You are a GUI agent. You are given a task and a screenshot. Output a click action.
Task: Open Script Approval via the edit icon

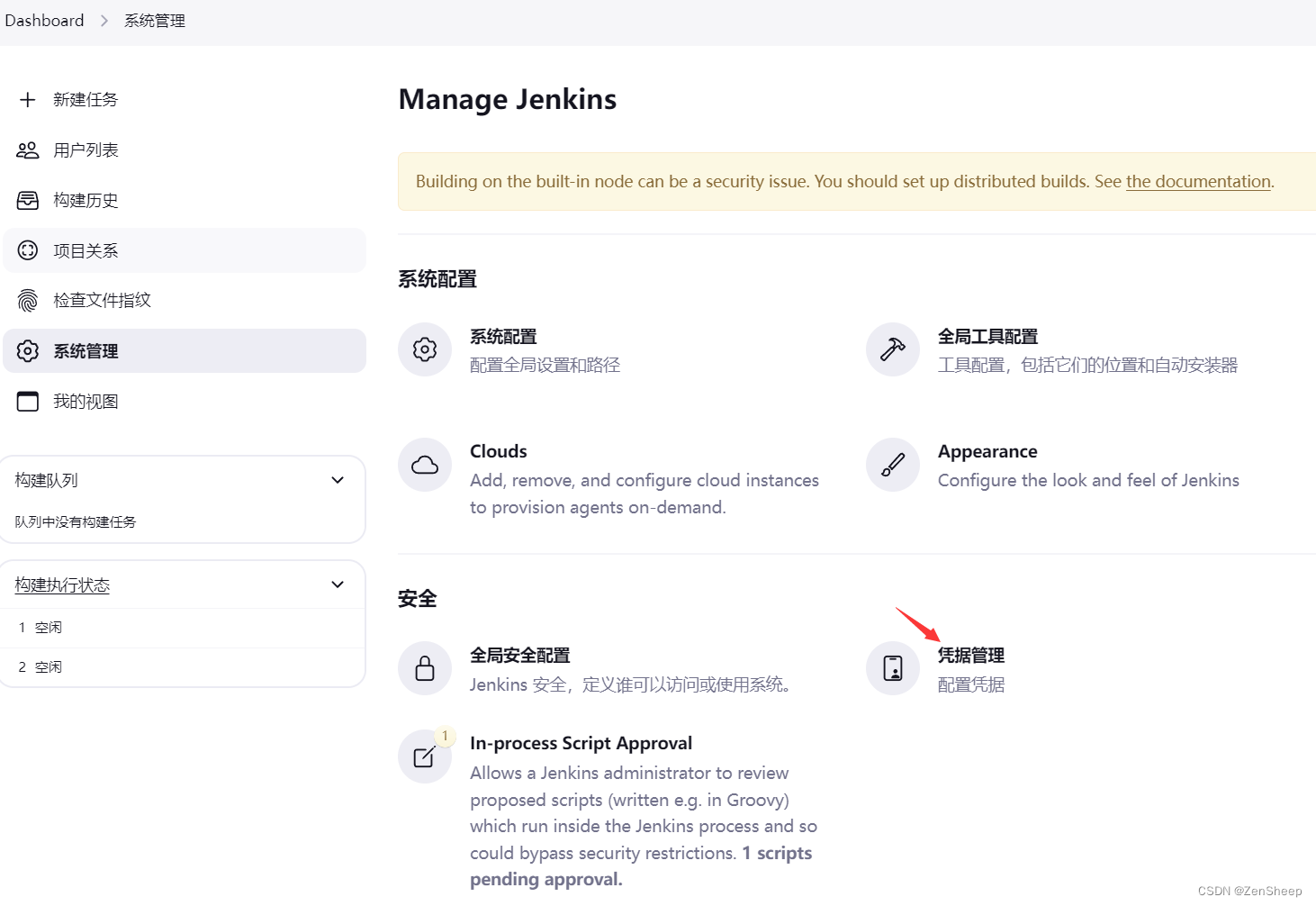coord(425,757)
